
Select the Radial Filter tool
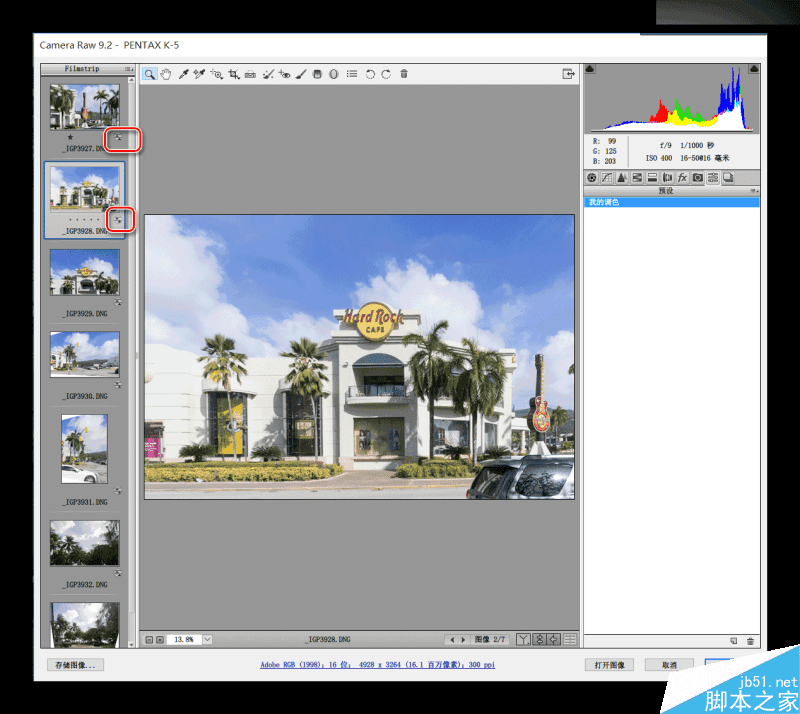click(333, 75)
